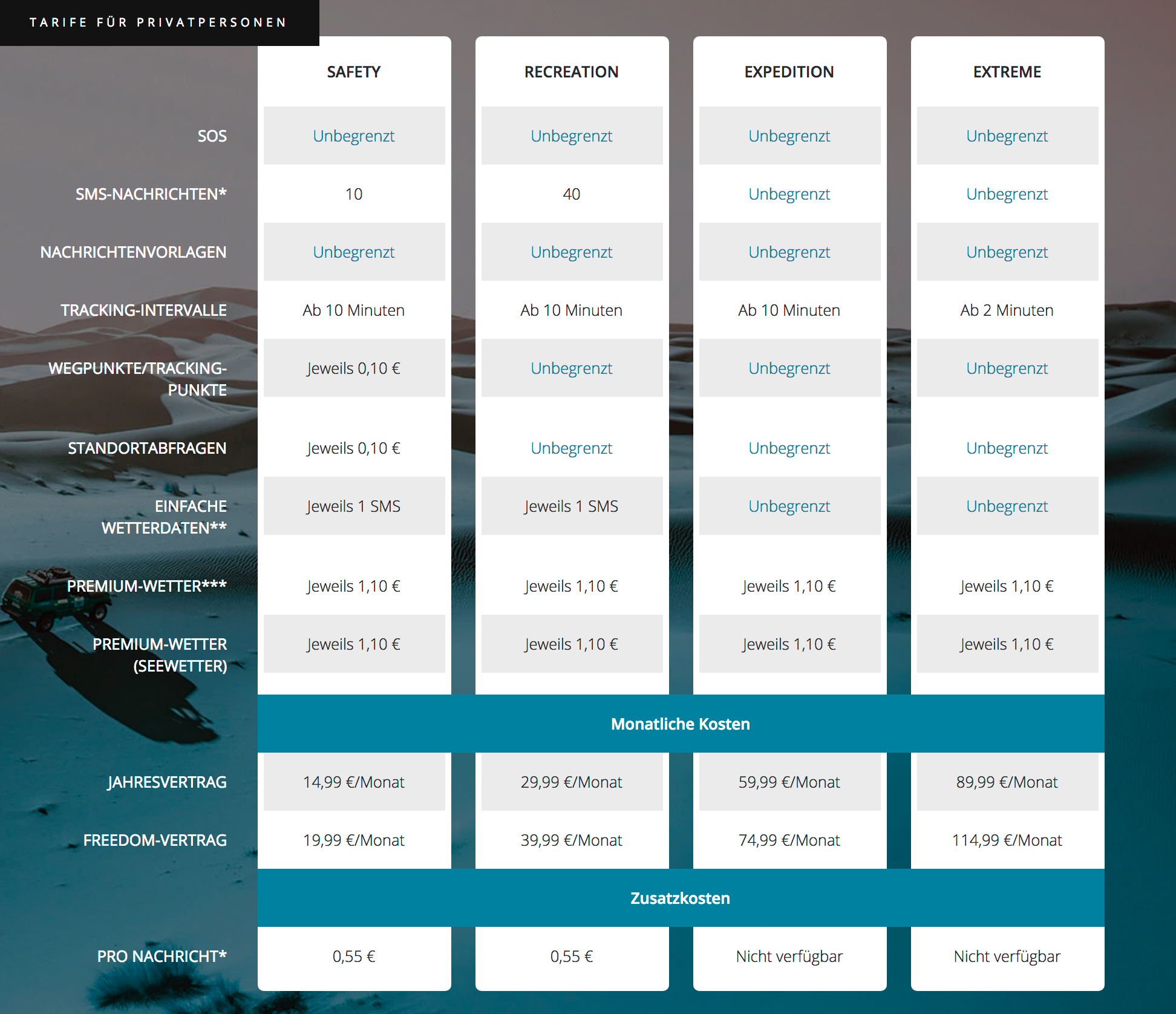Select EXTREME Freedom-Vertrag 114,99 €/Monat price

tap(1007, 840)
